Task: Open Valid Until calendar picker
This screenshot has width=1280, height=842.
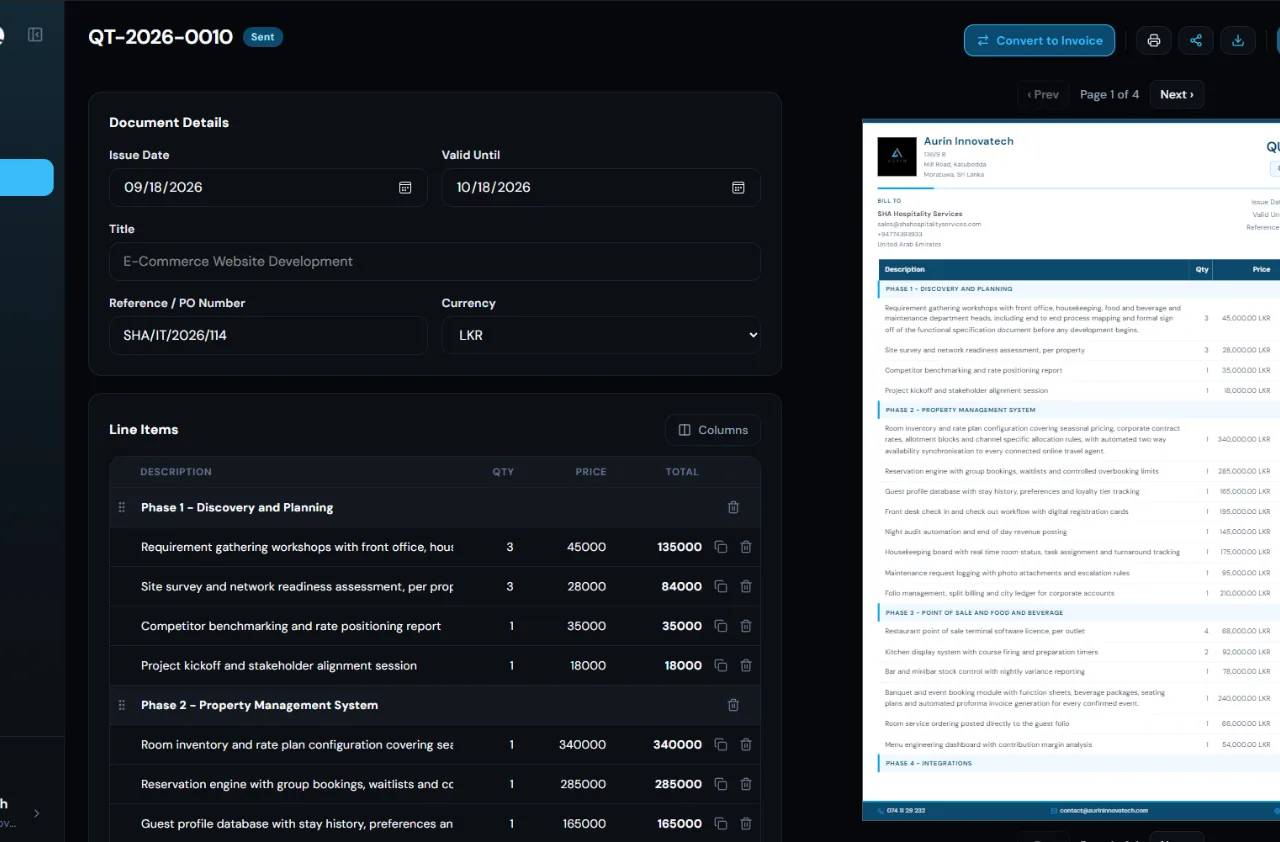Action: click(738, 187)
